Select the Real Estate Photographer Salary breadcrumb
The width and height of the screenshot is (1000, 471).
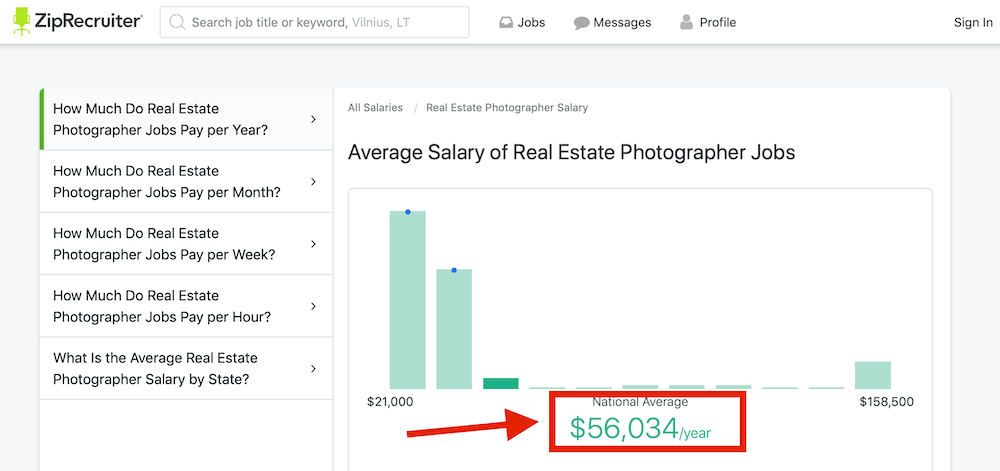507,107
